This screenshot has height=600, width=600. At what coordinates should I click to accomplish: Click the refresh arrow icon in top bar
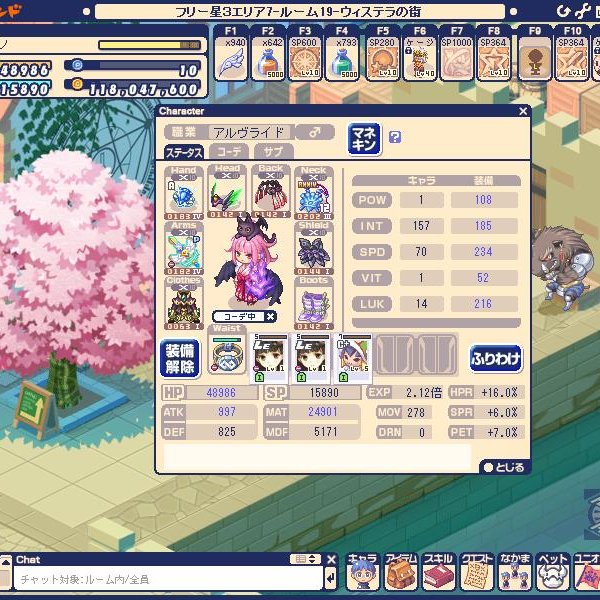coord(563,11)
